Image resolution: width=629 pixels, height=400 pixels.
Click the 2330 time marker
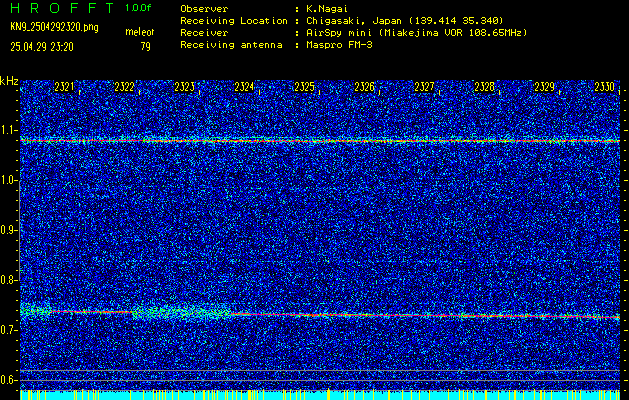point(605,87)
